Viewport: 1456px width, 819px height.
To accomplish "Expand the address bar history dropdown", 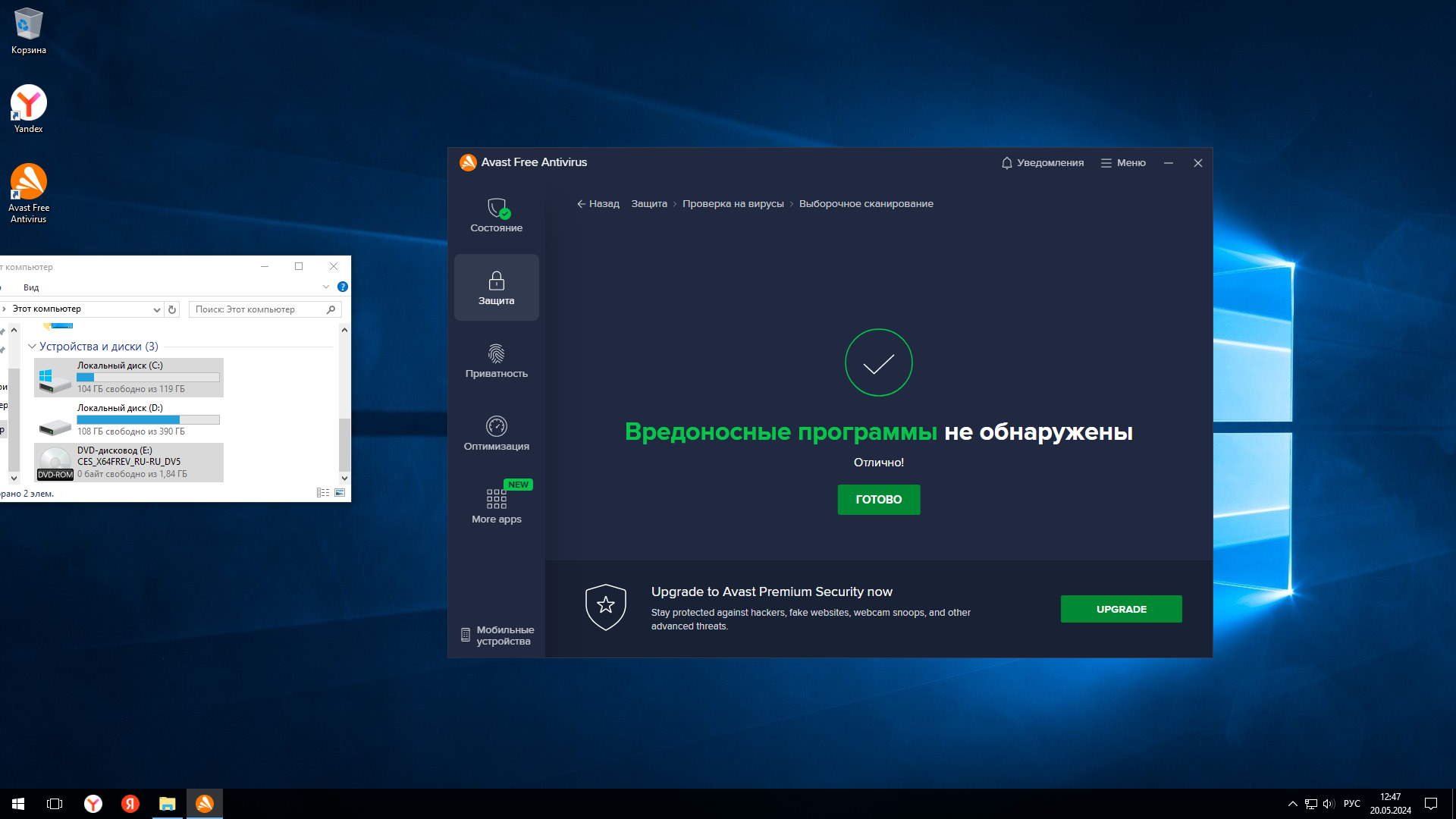I will click(156, 309).
